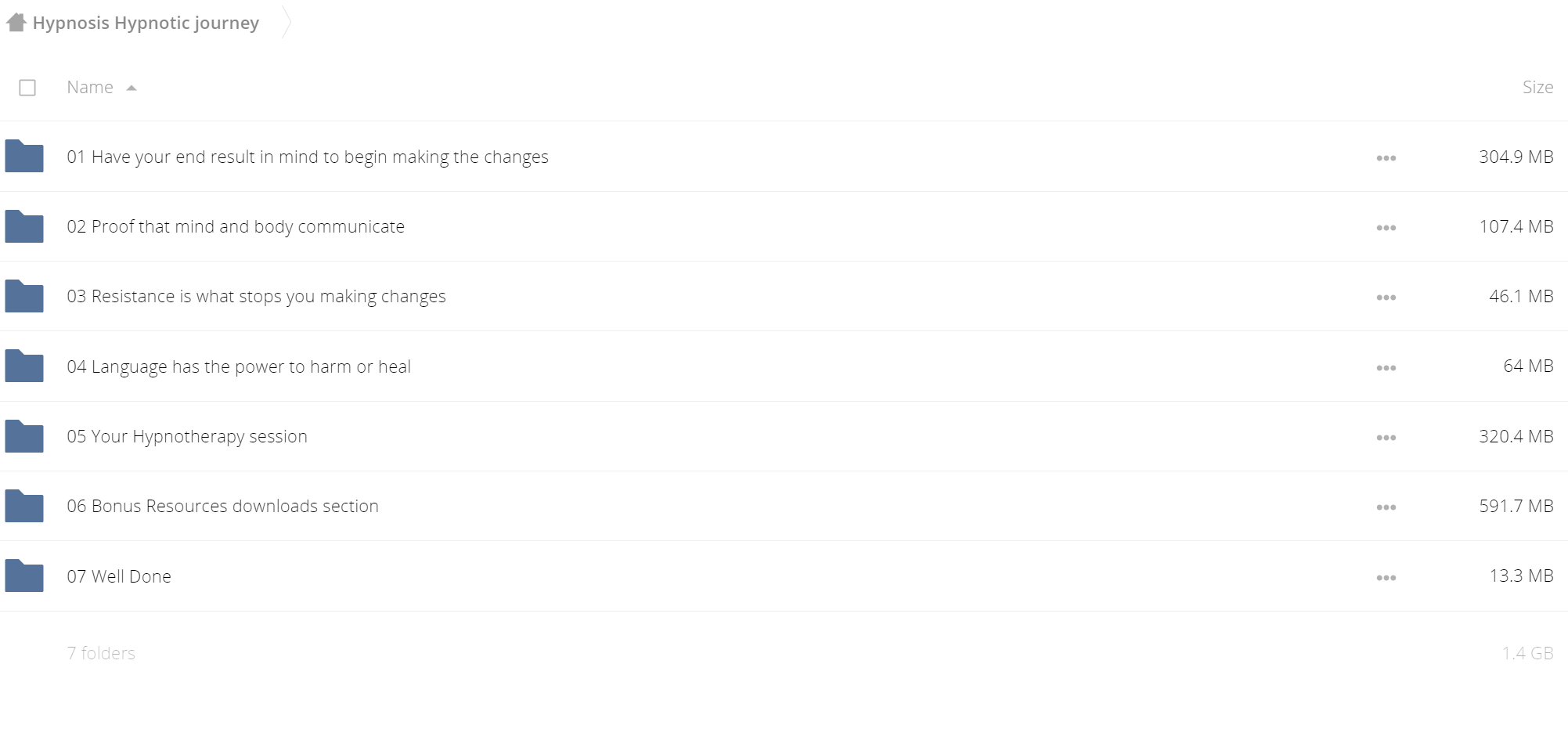Open 04 Language has the power to harm folder

pos(239,366)
